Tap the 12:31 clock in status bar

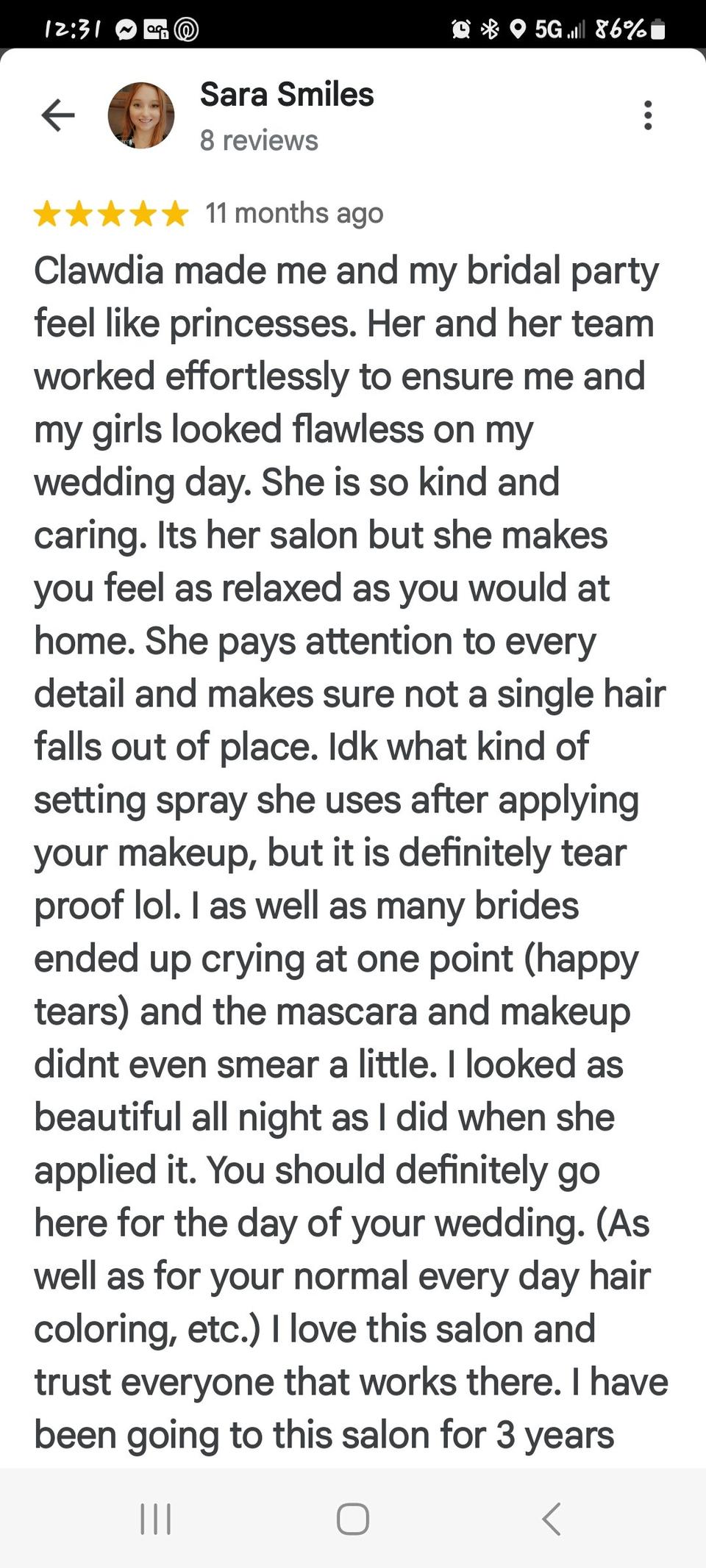pyautogui.click(x=72, y=29)
